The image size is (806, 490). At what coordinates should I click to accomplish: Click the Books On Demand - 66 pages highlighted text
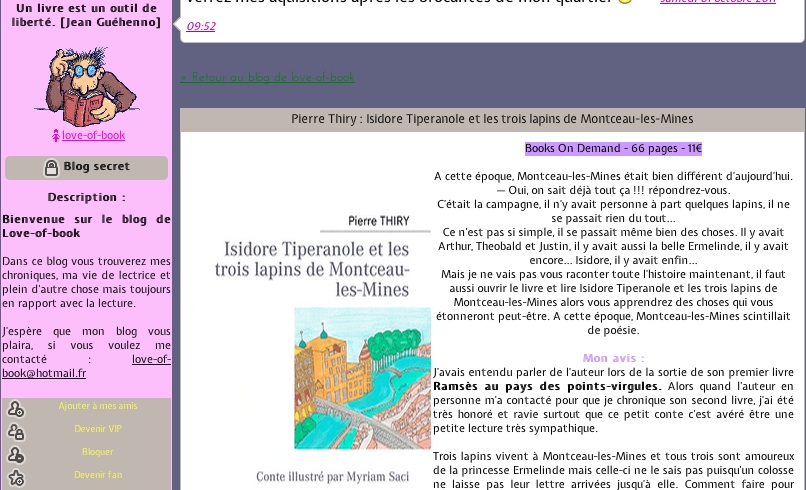pyautogui.click(x=613, y=149)
